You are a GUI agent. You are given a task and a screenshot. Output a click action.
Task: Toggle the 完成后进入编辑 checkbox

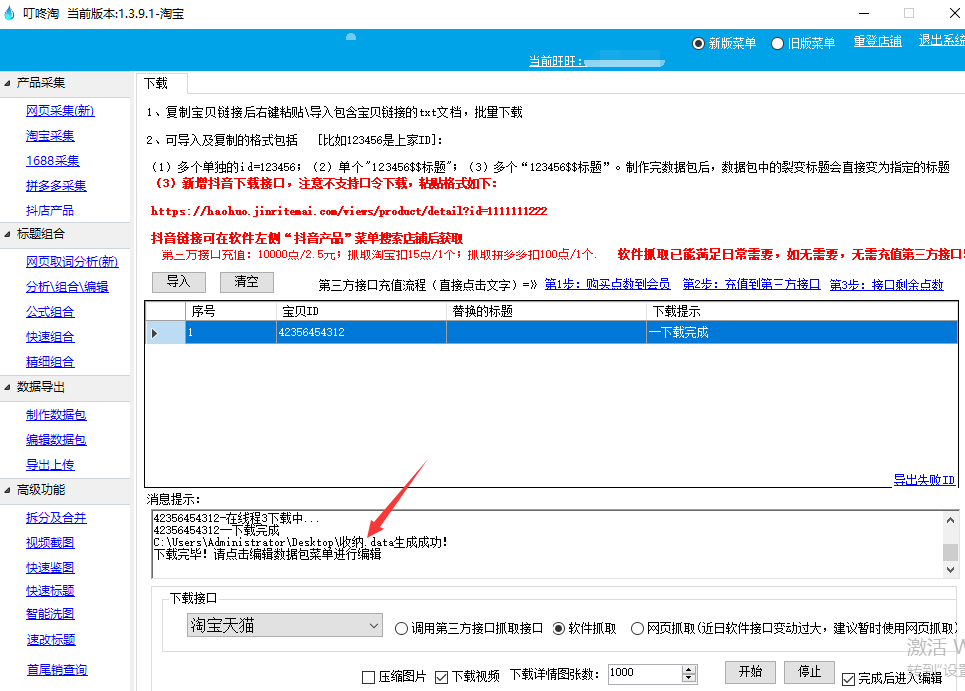point(849,679)
